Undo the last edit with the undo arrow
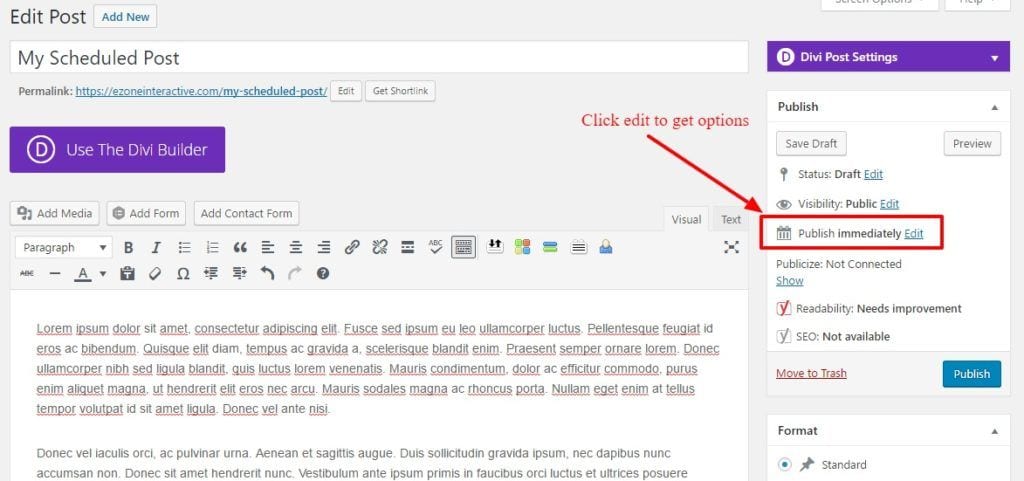 [x=267, y=273]
